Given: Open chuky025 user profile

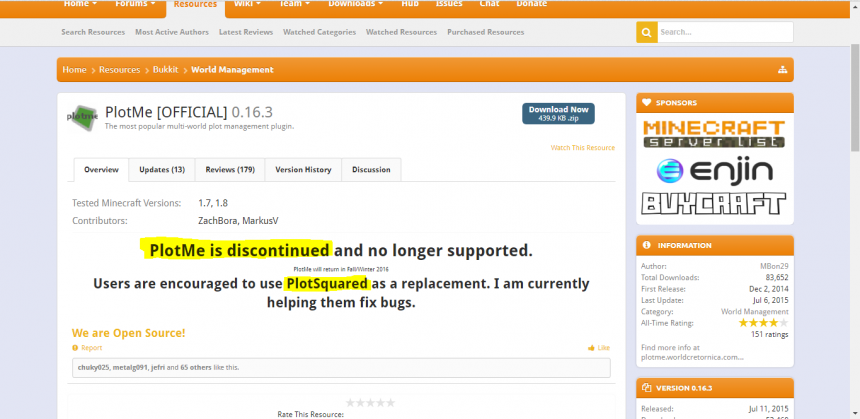Looking at the screenshot, I should point(94,367).
